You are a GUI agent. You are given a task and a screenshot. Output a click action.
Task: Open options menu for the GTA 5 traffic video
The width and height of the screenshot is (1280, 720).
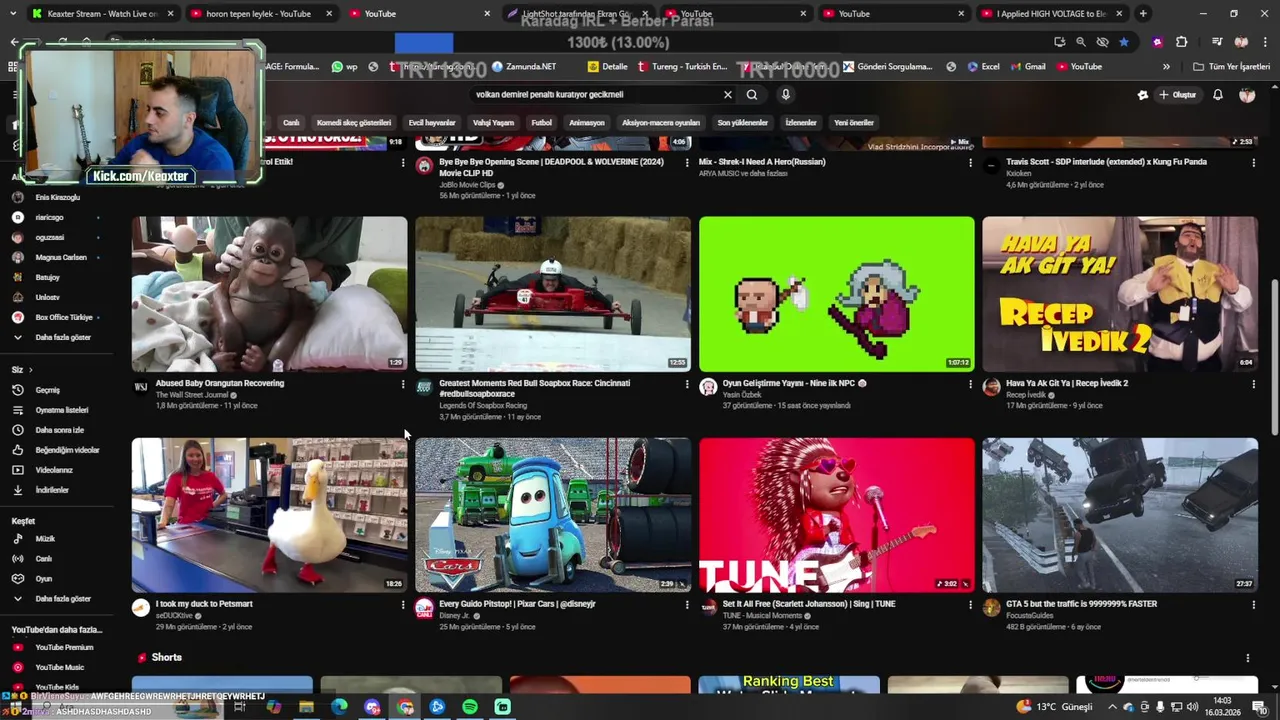click(x=1253, y=605)
